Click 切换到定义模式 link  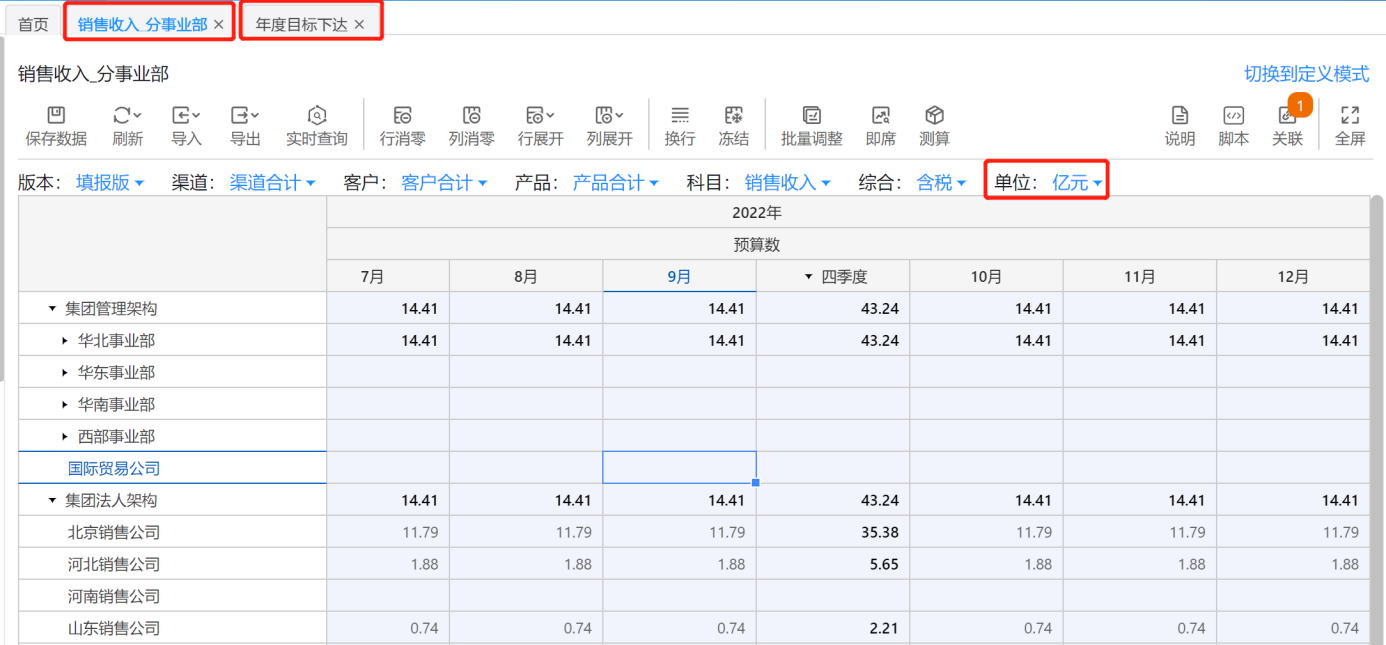pyautogui.click(x=1306, y=74)
